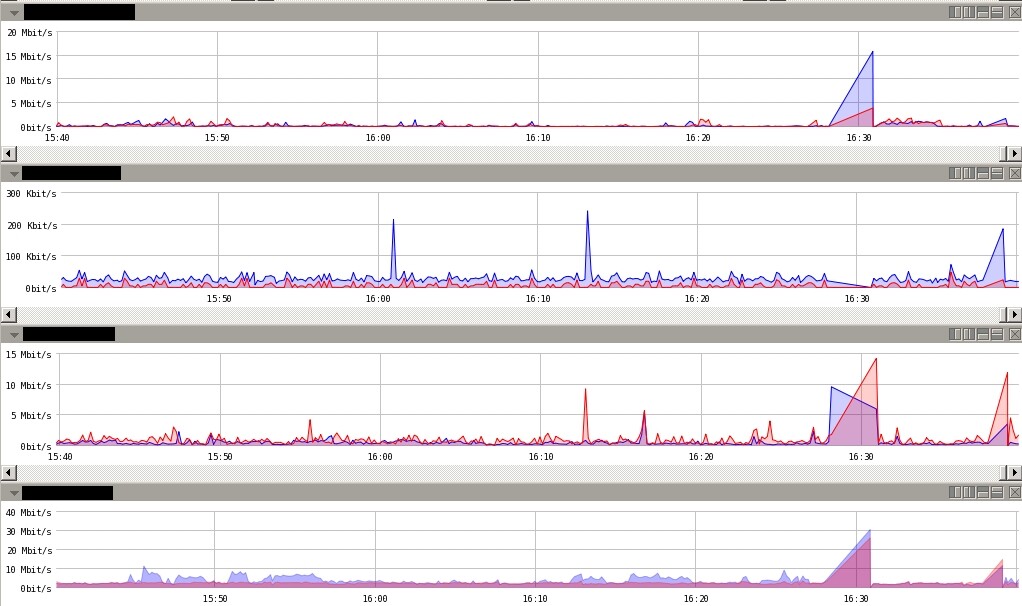Click left scroll arrow under the third graph
This screenshot has width=1022, height=606.
point(8,472)
